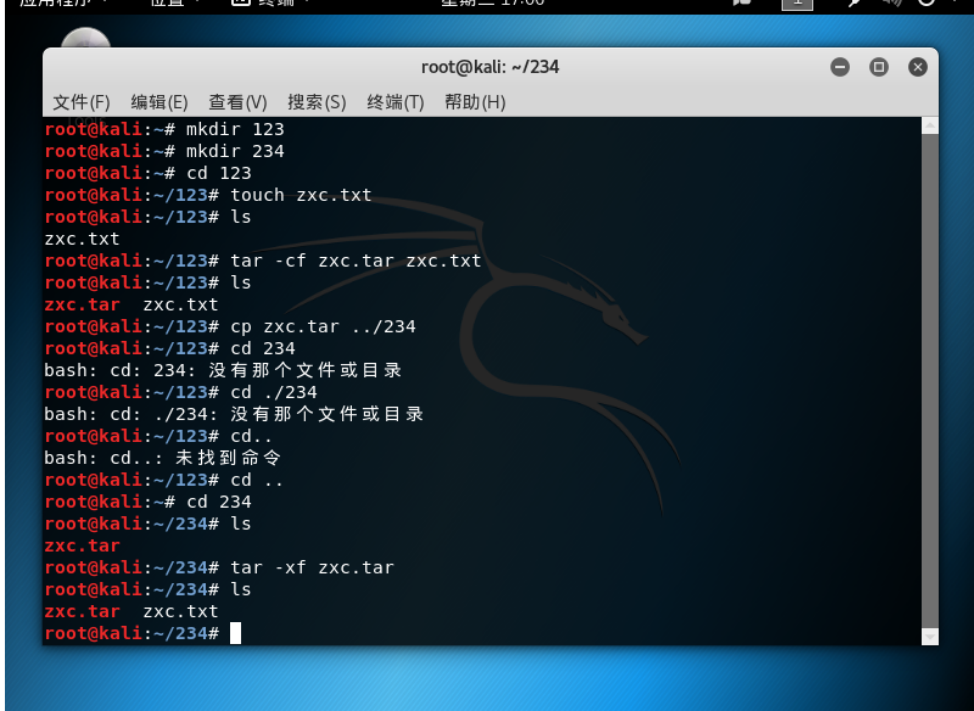Open the 查看(V) menu
974x711 pixels.
click(x=237, y=102)
